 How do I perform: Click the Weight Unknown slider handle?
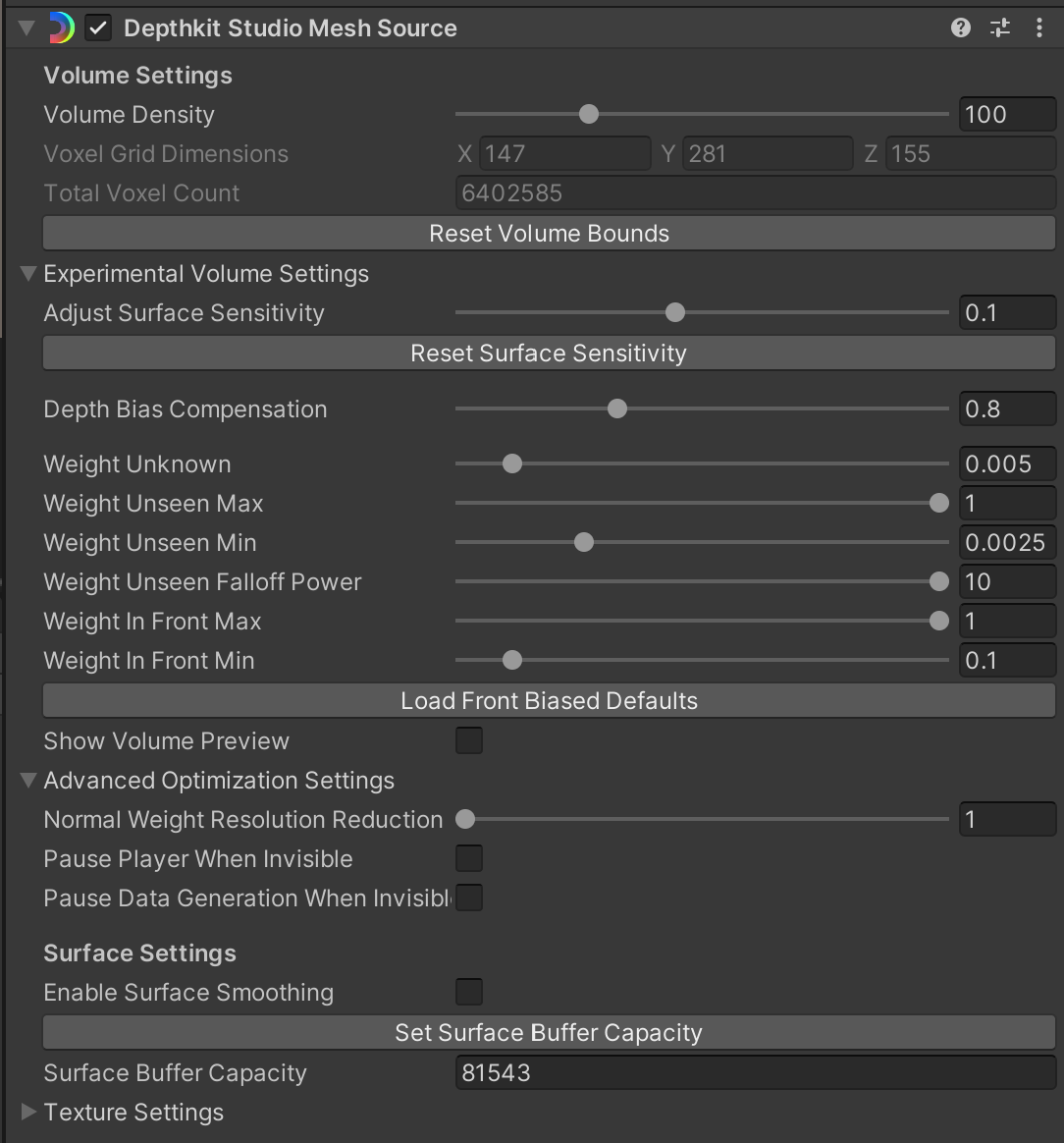pyautogui.click(x=512, y=463)
